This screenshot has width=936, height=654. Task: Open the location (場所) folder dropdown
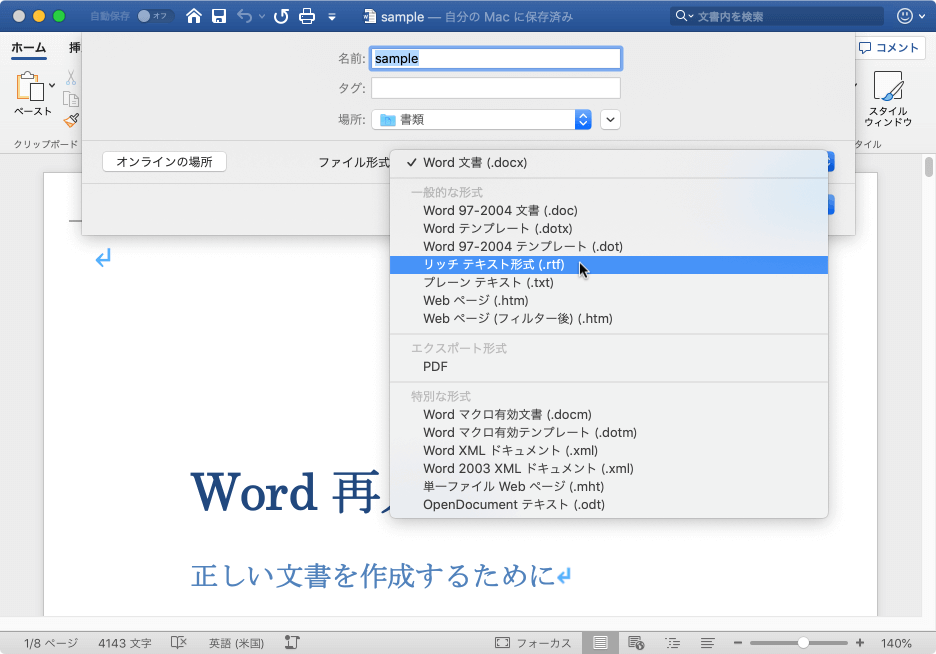tap(481, 119)
